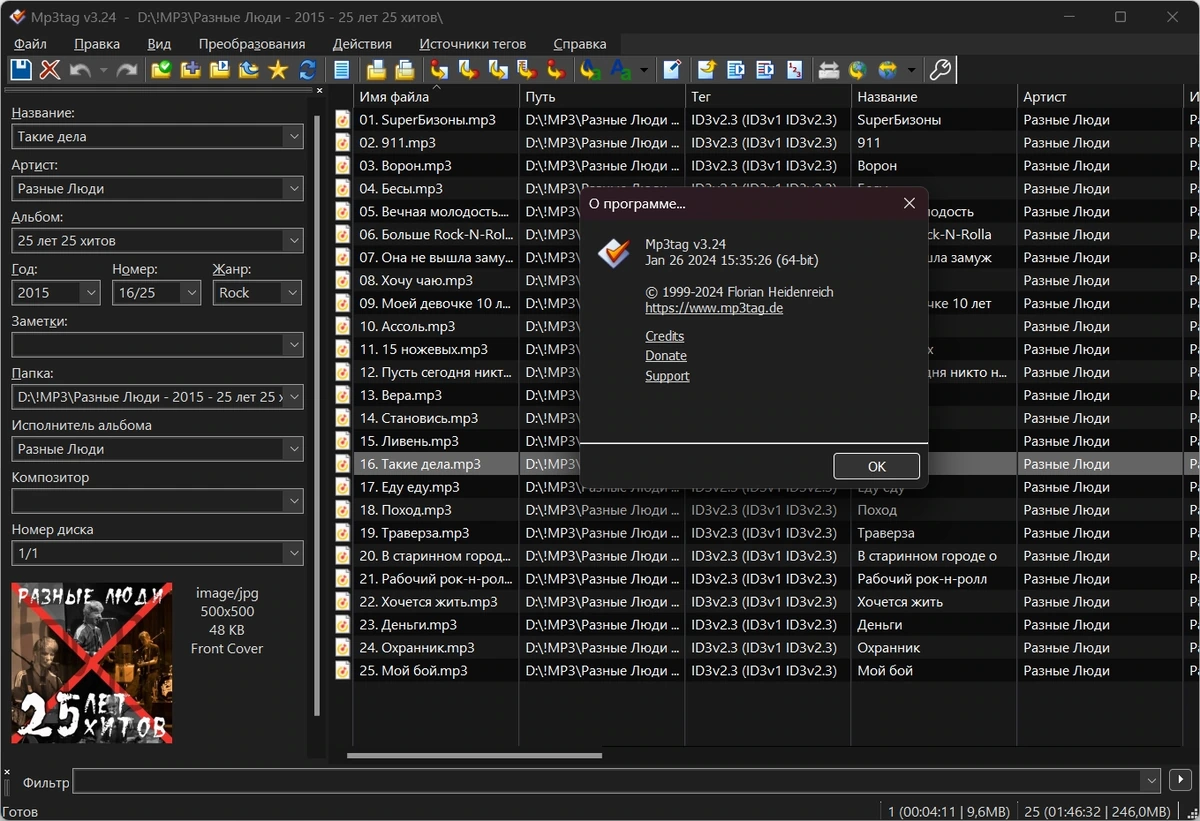
Task: Click the yellow star Favorites icon
Action: [278, 70]
